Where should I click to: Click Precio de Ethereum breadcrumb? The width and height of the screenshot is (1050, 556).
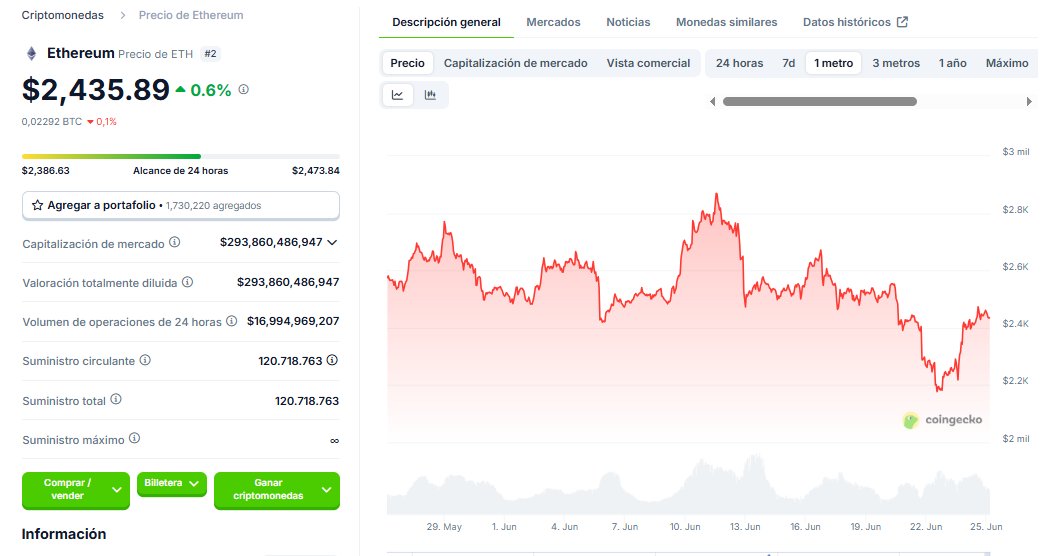coord(191,15)
